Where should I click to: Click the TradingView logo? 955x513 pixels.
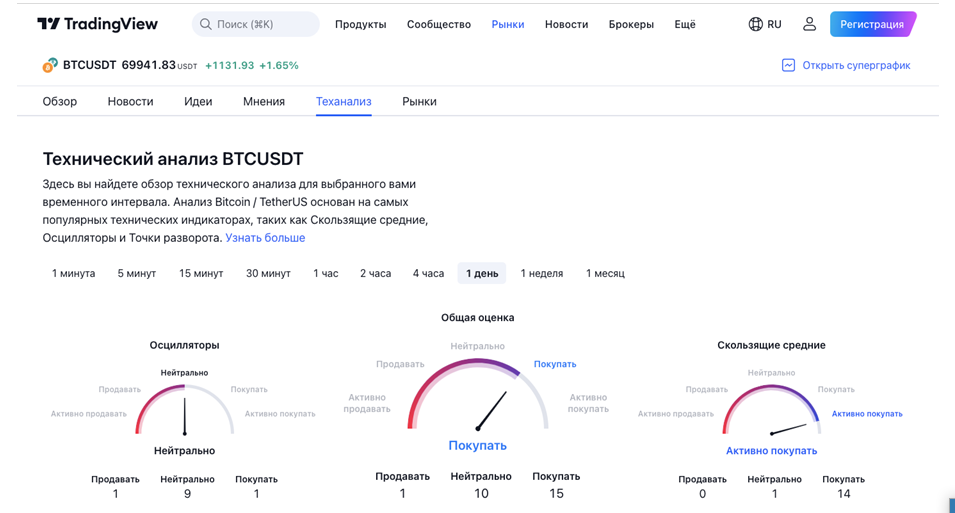pos(97,24)
